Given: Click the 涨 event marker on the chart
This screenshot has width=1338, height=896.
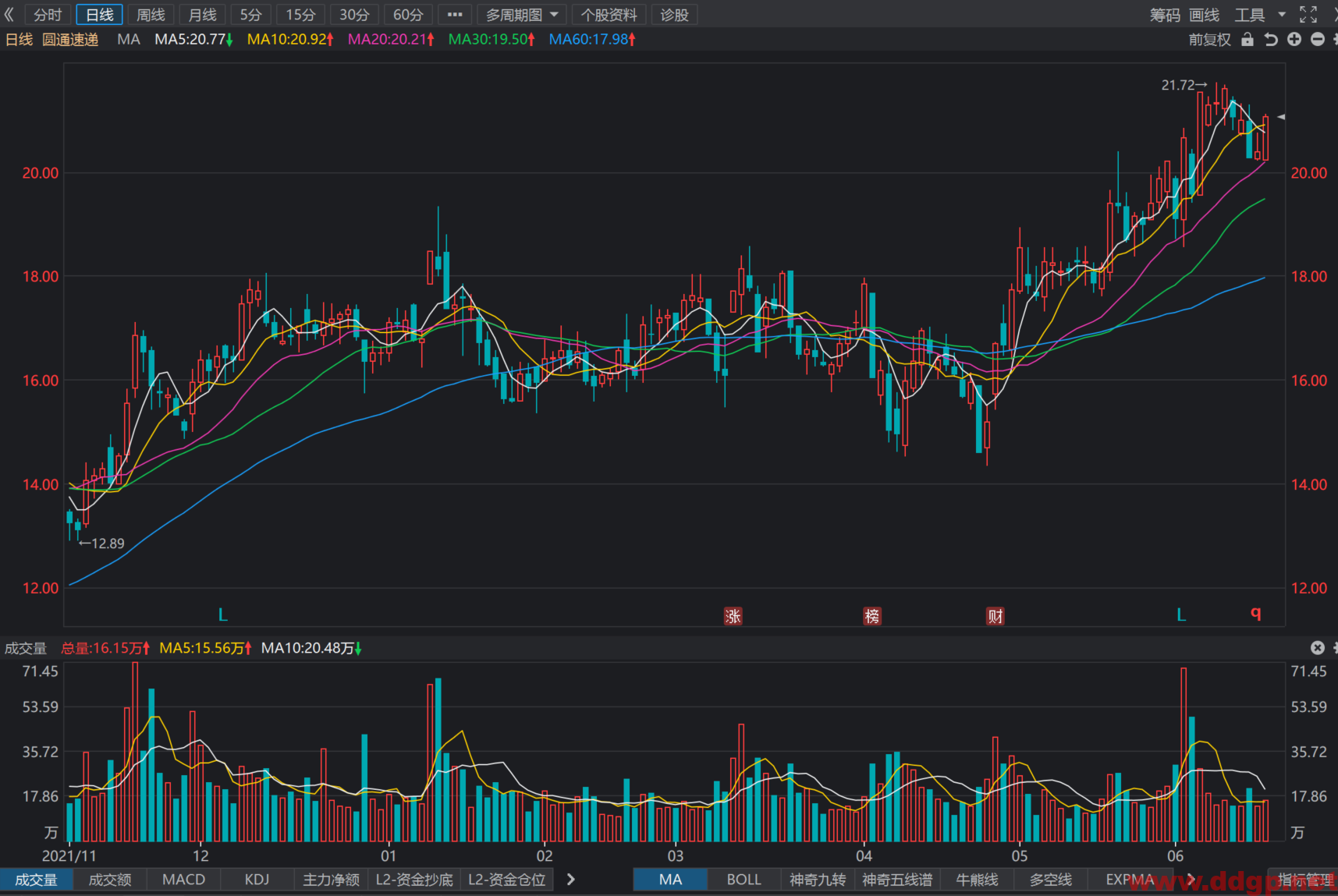Looking at the screenshot, I should (x=733, y=616).
